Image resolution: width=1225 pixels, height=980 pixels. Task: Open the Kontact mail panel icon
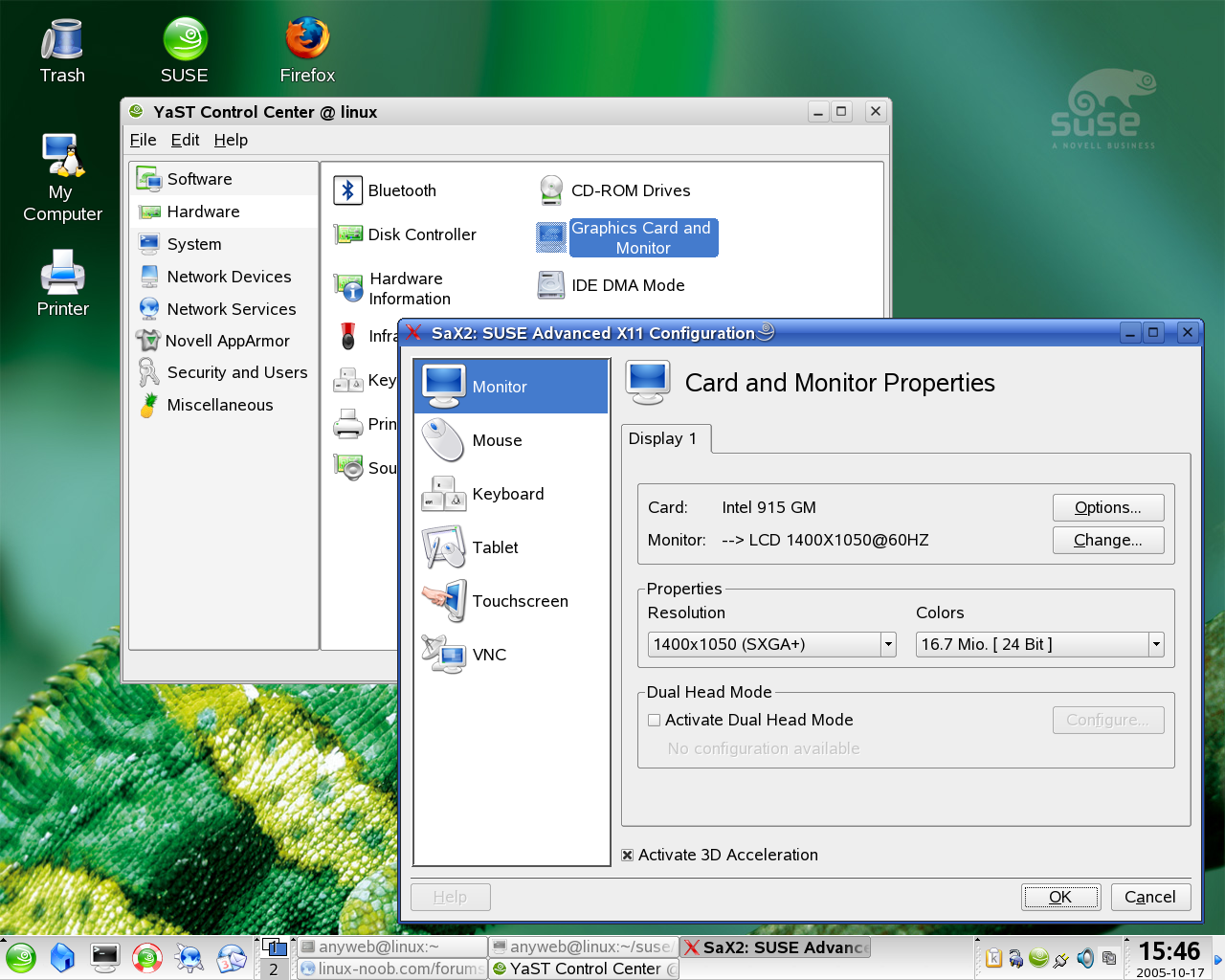(232, 958)
